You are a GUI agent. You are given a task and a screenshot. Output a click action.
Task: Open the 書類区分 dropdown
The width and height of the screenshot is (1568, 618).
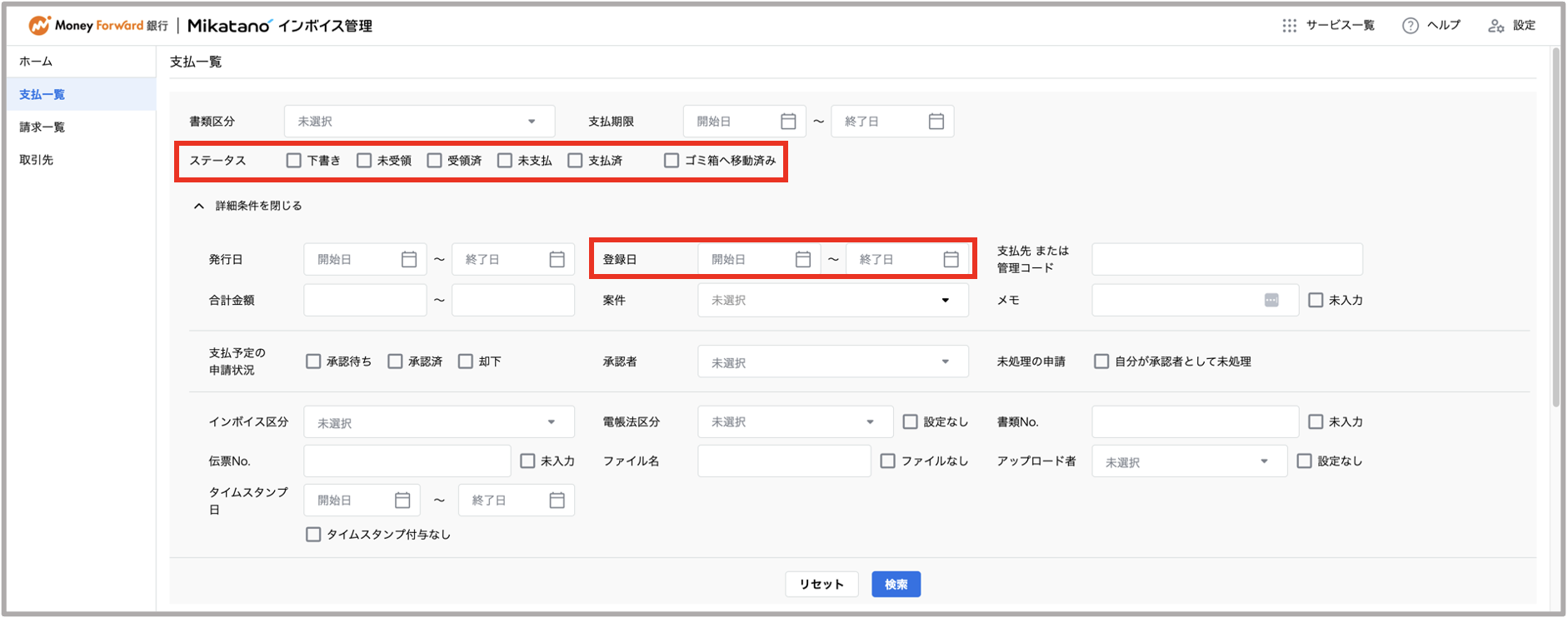(420, 122)
